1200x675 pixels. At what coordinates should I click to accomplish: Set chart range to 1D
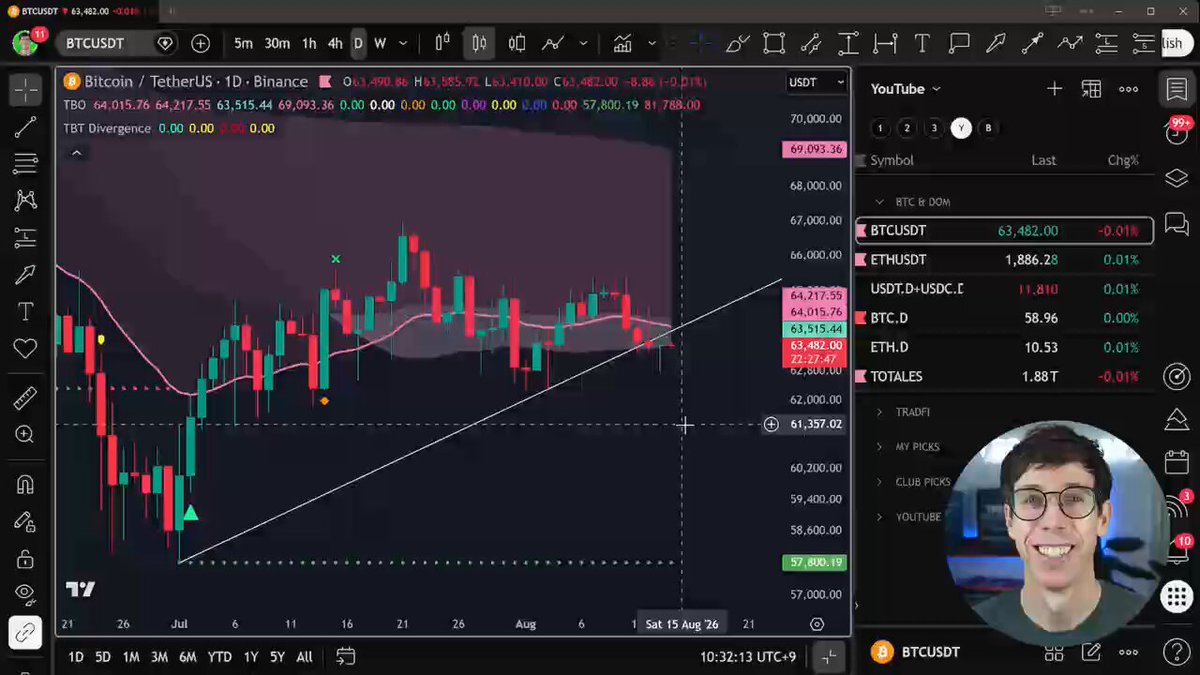pyautogui.click(x=76, y=657)
